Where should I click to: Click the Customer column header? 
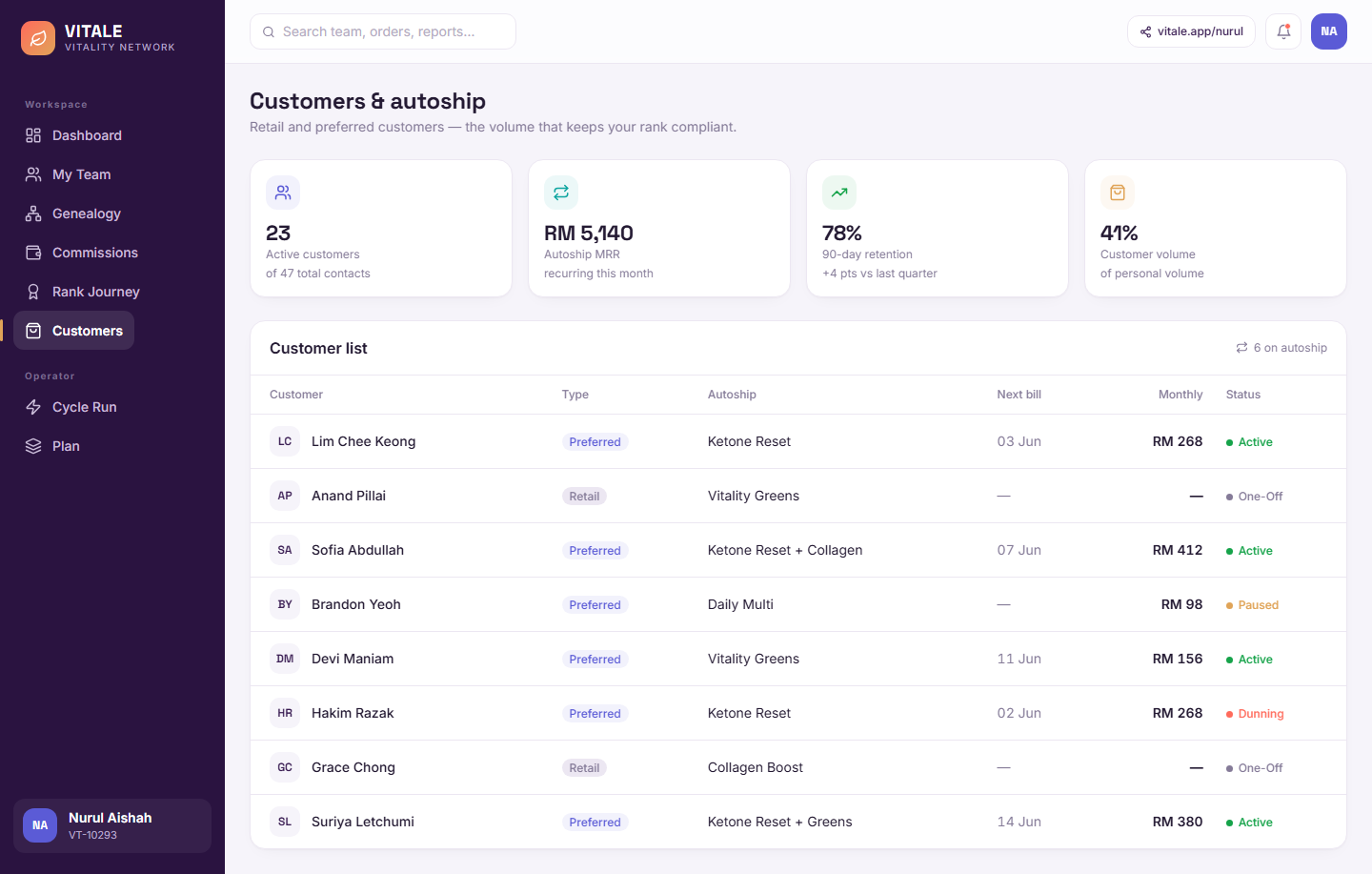click(x=296, y=395)
